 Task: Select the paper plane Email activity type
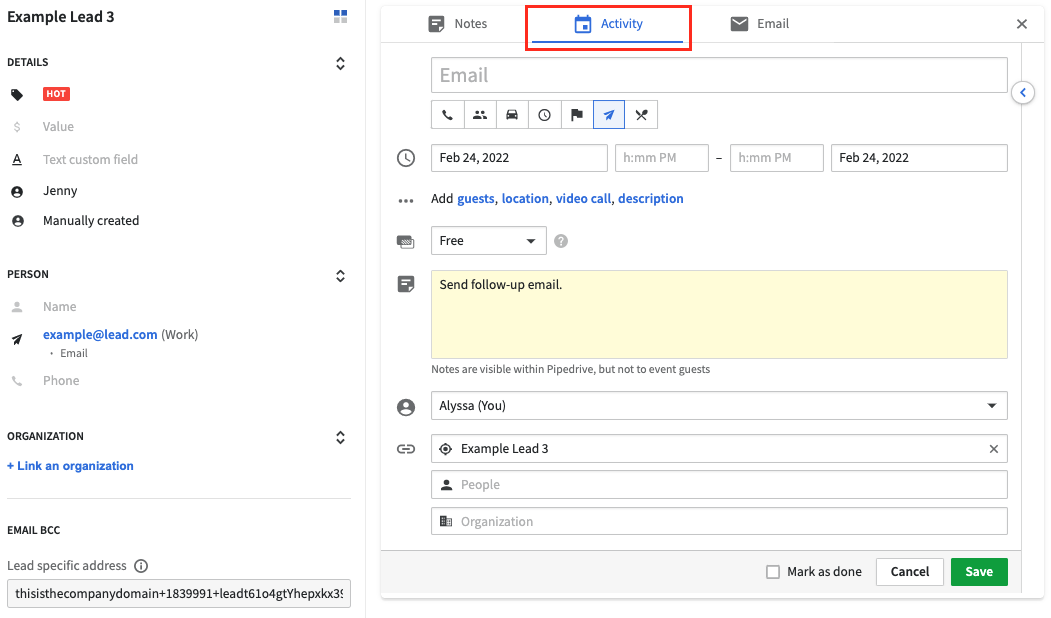pyautogui.click(x=609, y=115)
